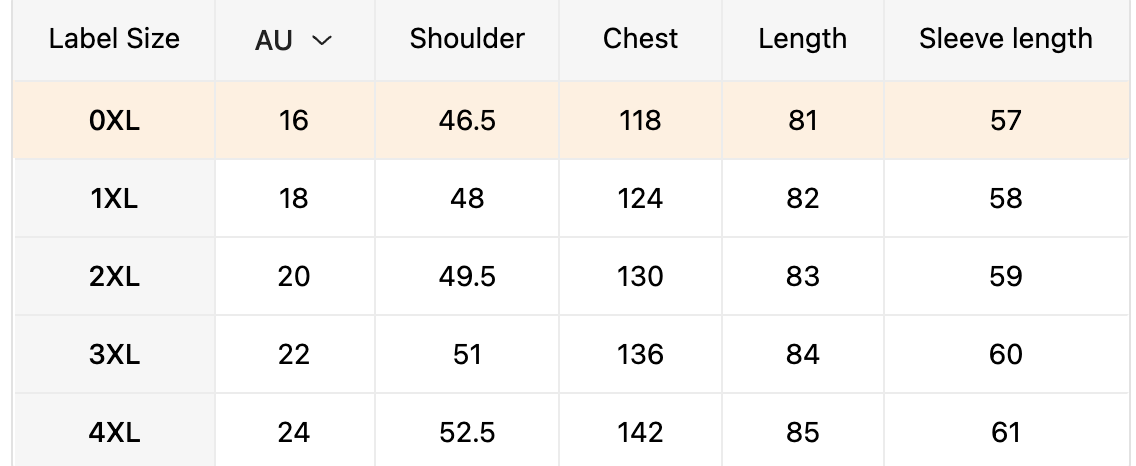This screenshot has height=466, width=1136.
Task: Click AU size 18 cell
Action: tap(294, 198)
